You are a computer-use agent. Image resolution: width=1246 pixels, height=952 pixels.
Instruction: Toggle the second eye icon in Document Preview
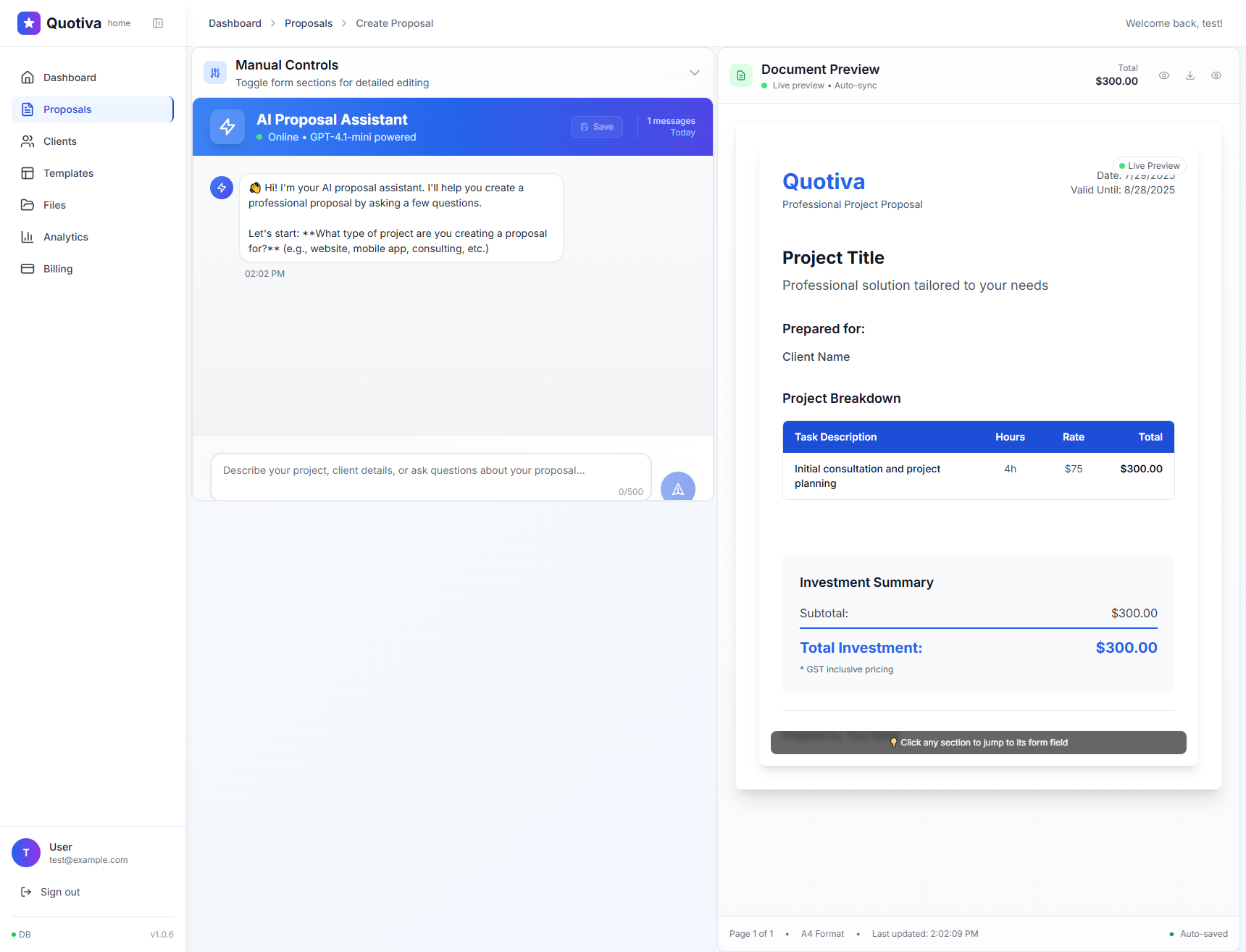(1216, 75)
